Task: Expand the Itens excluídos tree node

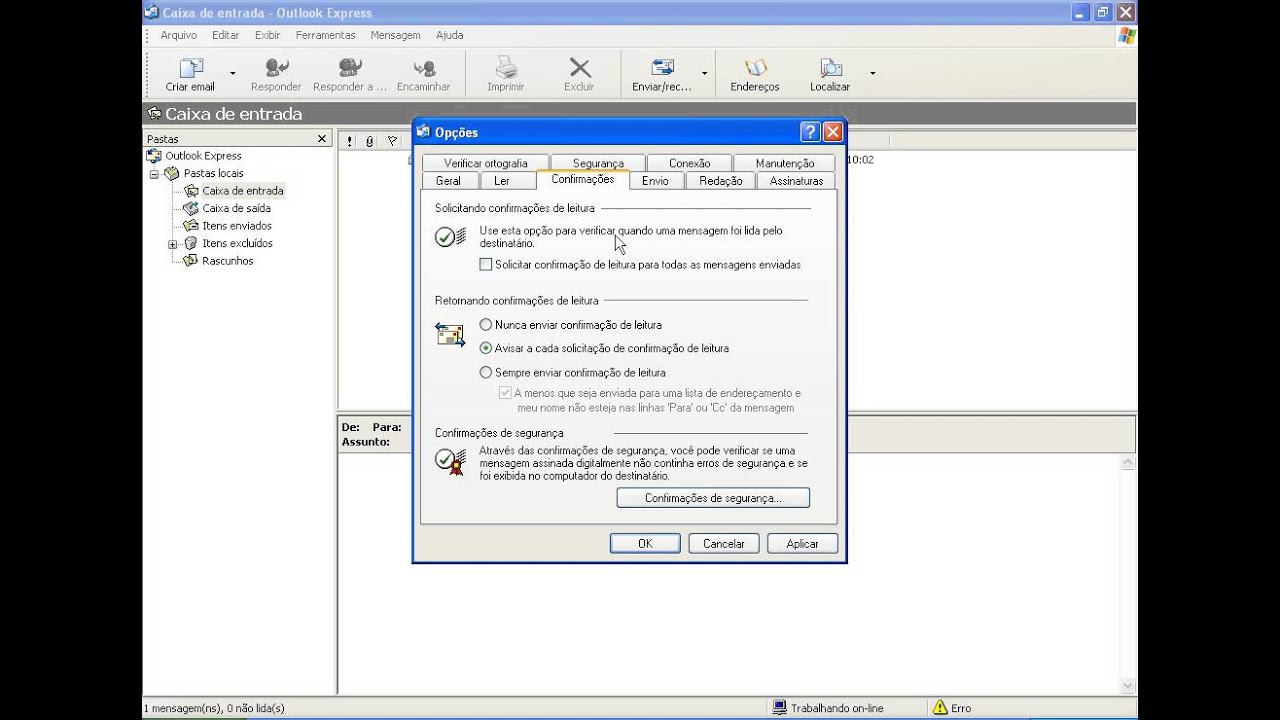Action: click(172, 244)
